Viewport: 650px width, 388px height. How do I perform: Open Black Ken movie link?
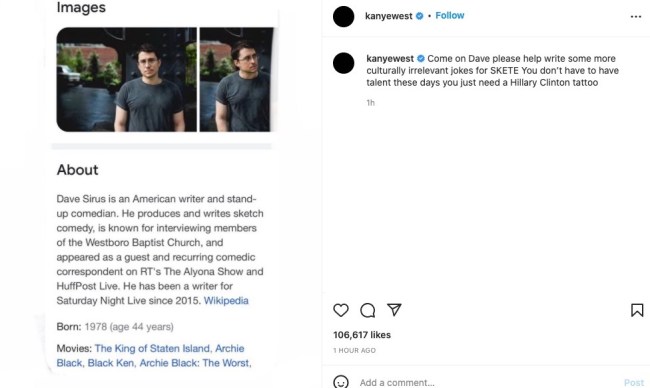tap(111, 363)
